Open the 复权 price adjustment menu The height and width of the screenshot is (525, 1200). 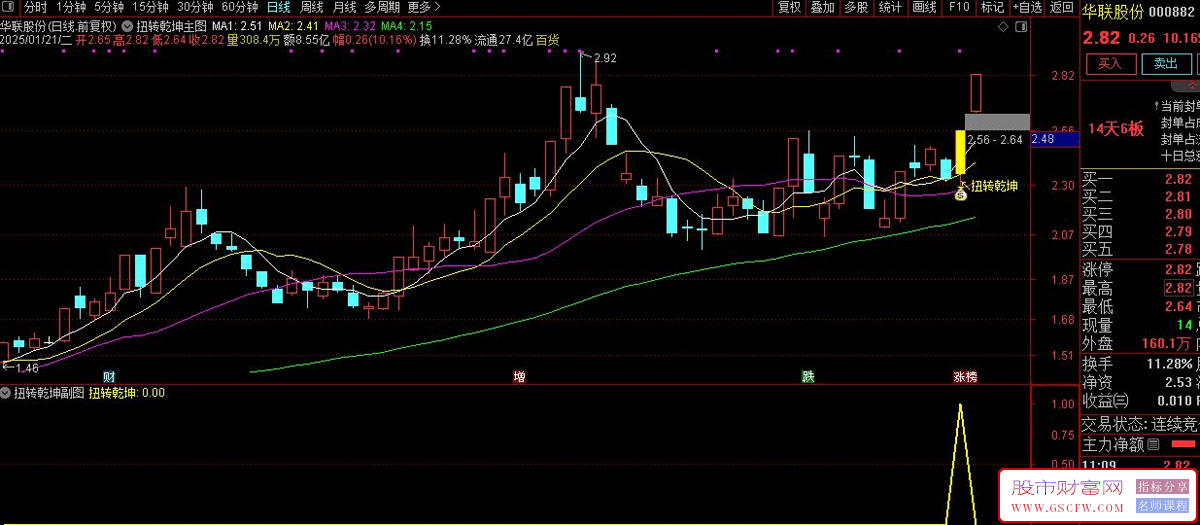click(790, 7)
